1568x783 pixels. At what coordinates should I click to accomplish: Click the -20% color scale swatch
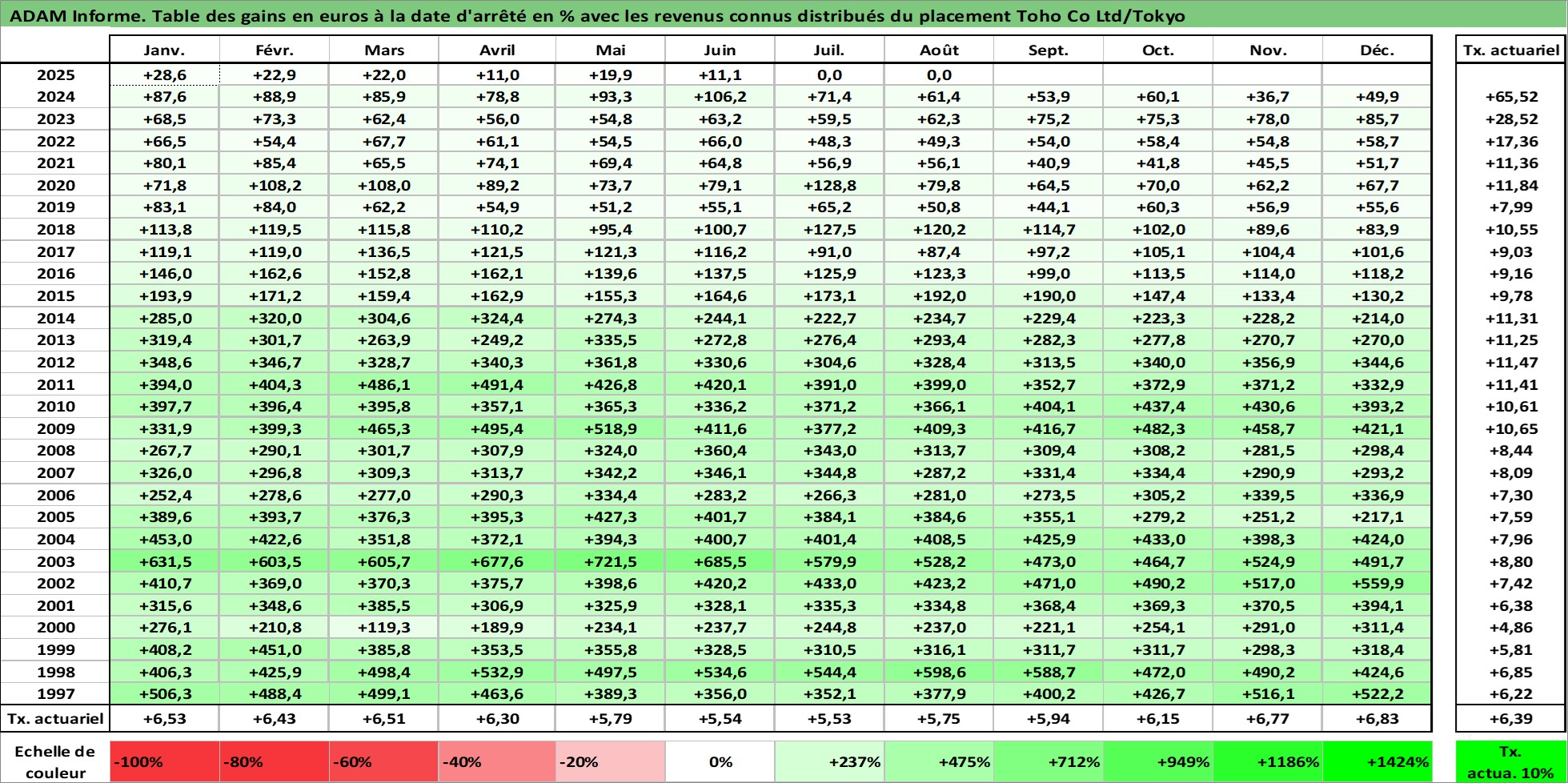point(611,762)
